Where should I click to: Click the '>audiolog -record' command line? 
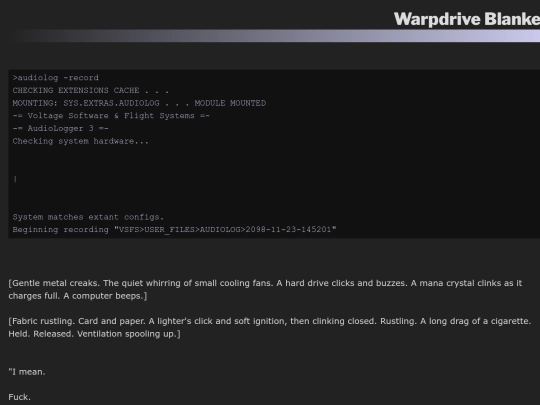click(55, 78)
